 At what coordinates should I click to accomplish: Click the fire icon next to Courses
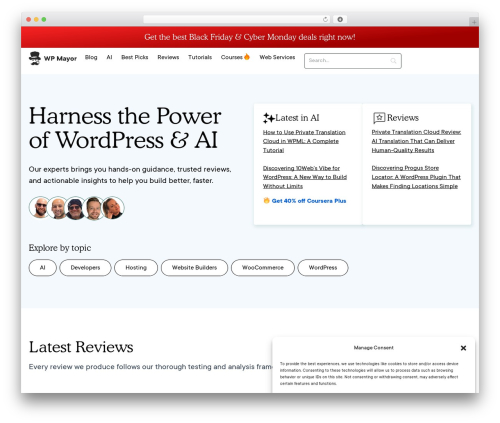click(x=247, y=57)
